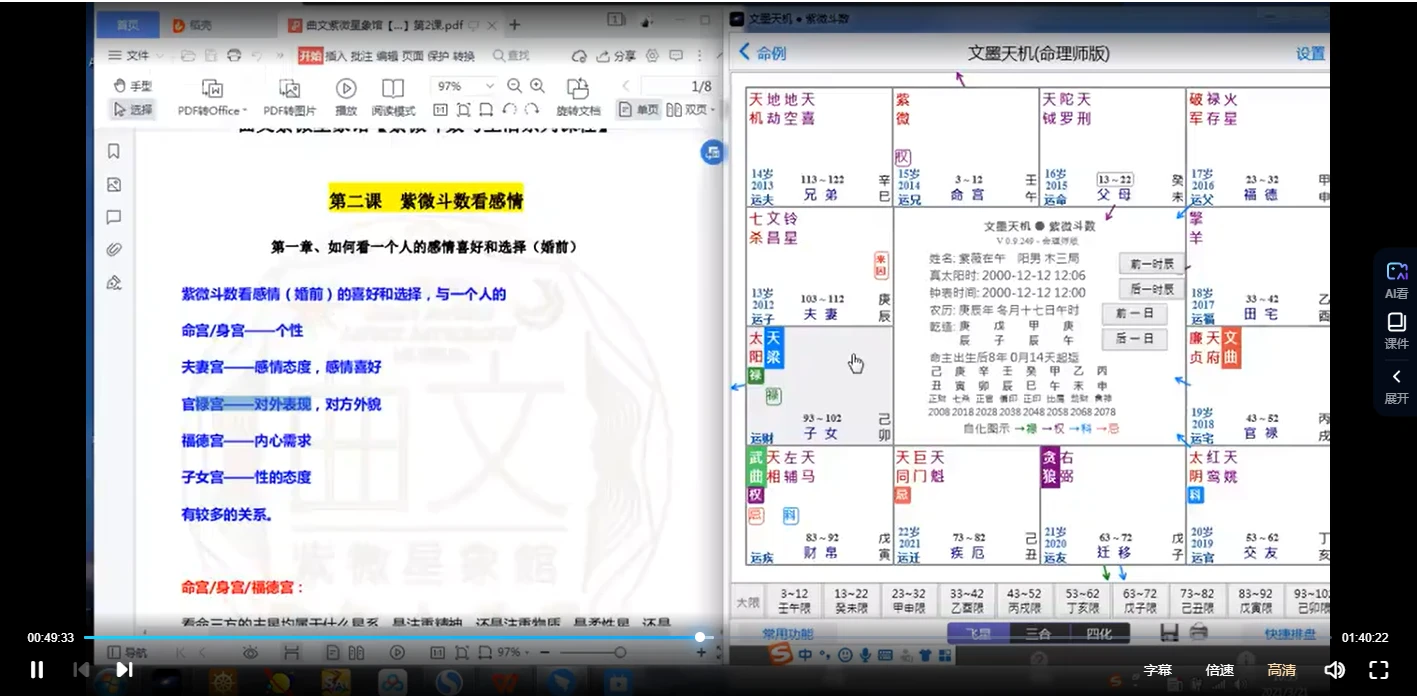Switch to the 保护 ribbon tab
This screenshot has height=696, width=1417.
[x=438, y=56]
